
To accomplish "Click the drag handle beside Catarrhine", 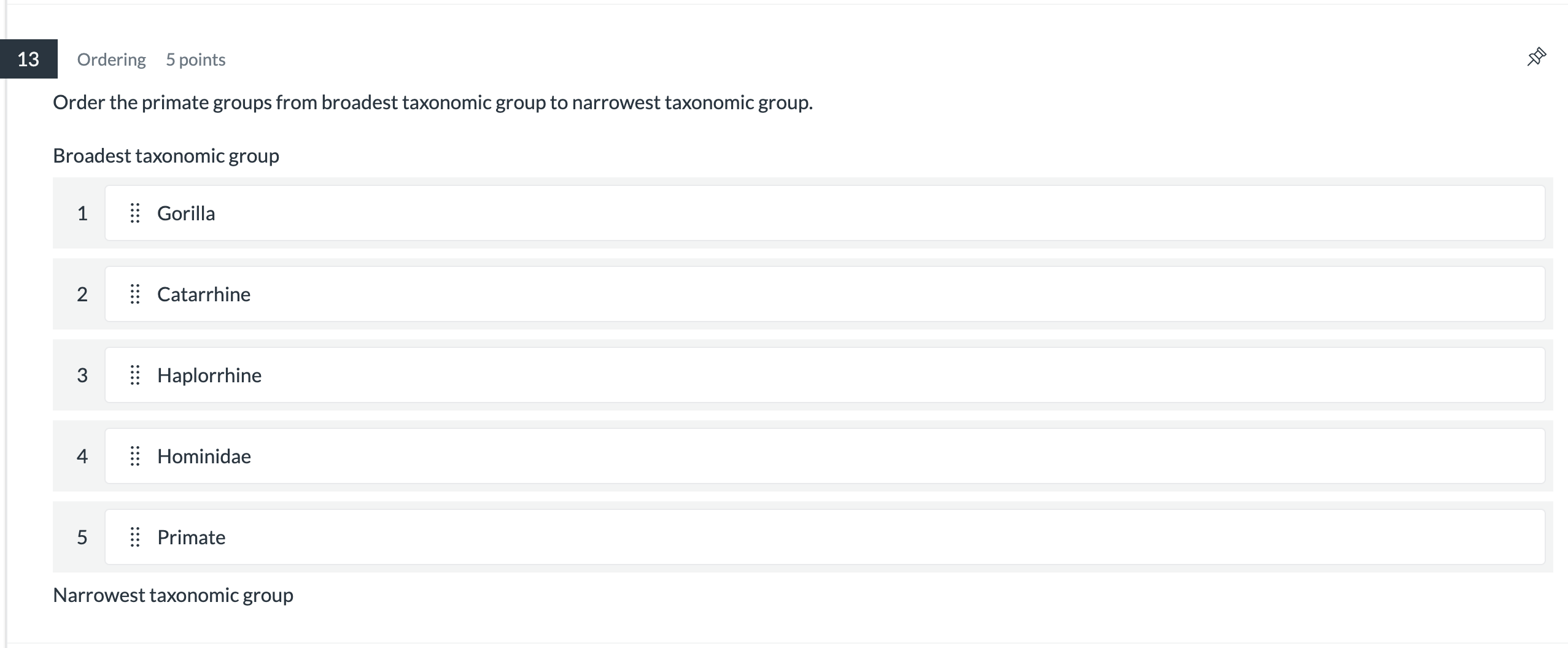I will tap(135, 294).
